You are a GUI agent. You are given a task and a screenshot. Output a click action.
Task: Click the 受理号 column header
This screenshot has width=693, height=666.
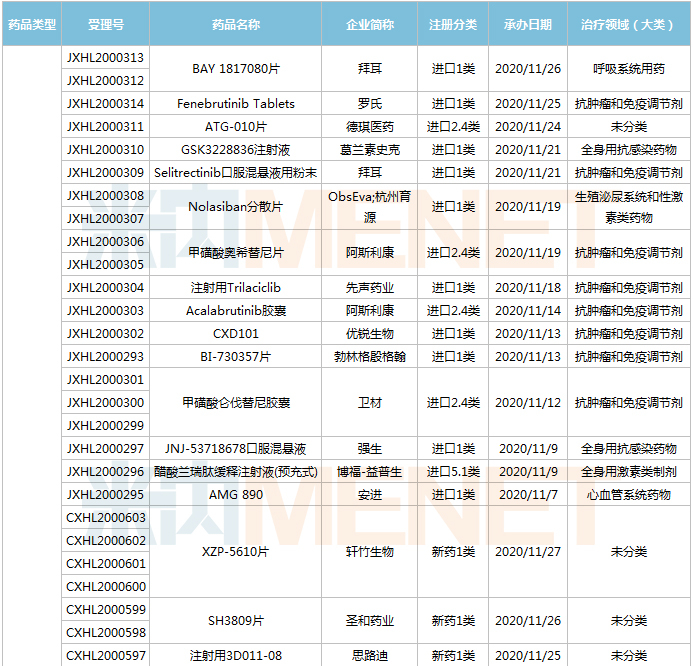pyautogui.click(x=105, y=24)
